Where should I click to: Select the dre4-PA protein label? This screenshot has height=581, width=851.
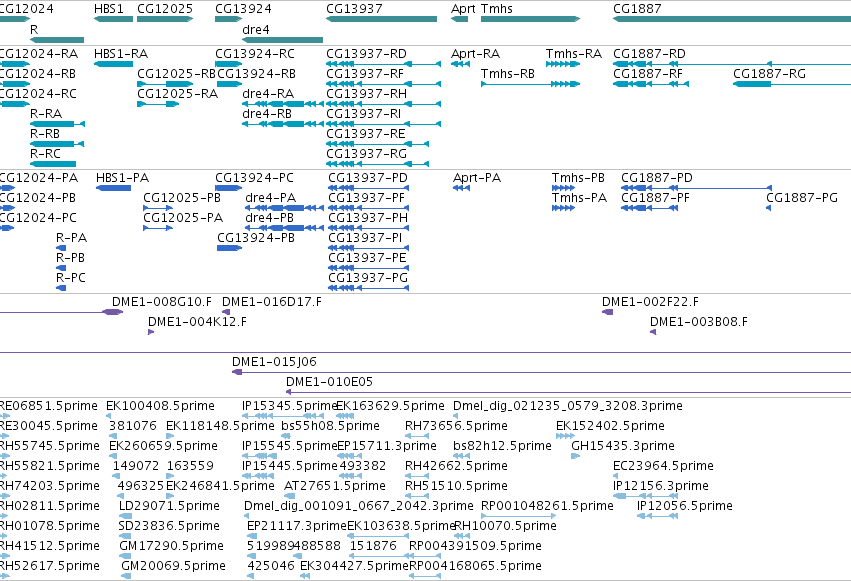click(271, 198)
